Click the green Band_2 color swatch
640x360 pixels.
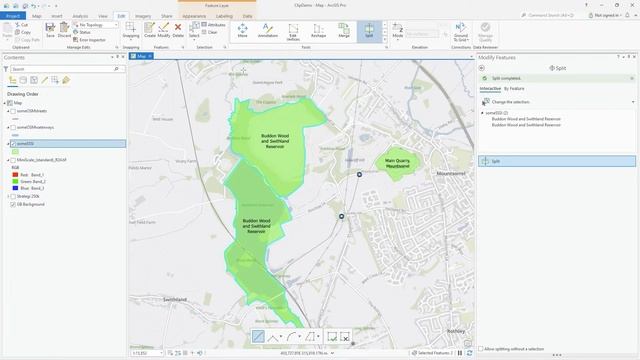click(16, 181)
